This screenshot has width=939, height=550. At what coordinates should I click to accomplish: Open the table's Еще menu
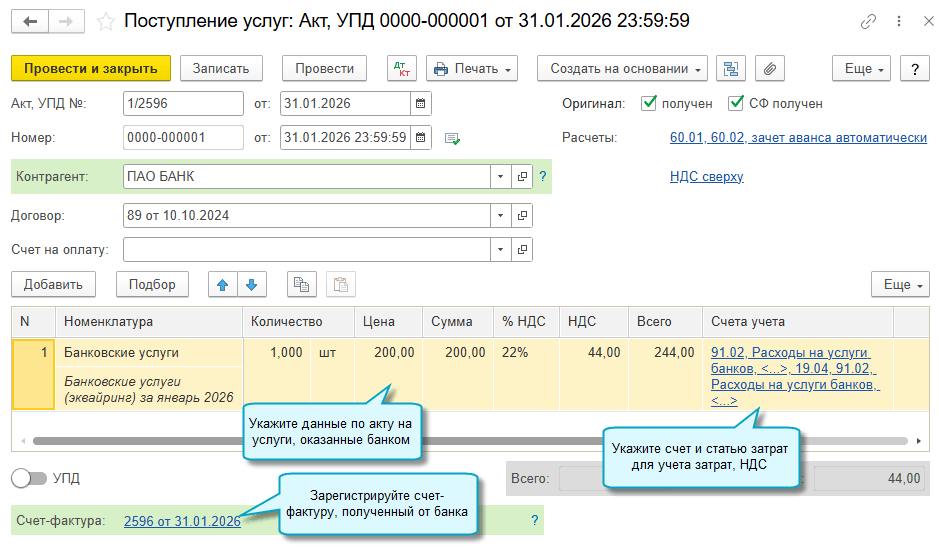(x=900, y=285)
